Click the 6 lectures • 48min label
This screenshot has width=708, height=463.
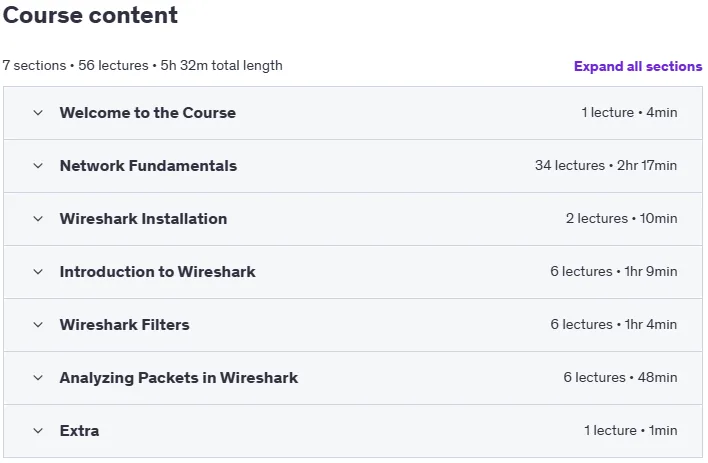620,377
